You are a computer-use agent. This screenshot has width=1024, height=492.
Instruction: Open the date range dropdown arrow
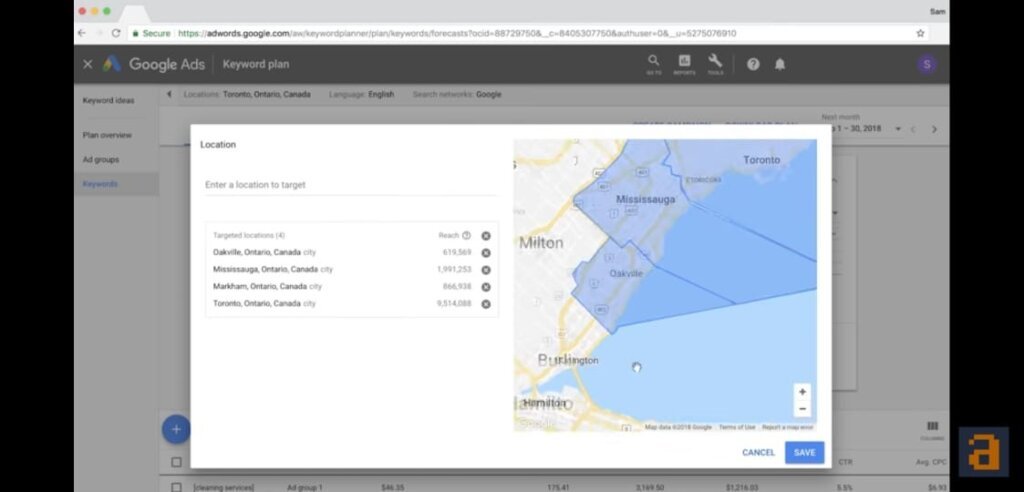pyautogui.click(x=898, y=129)
